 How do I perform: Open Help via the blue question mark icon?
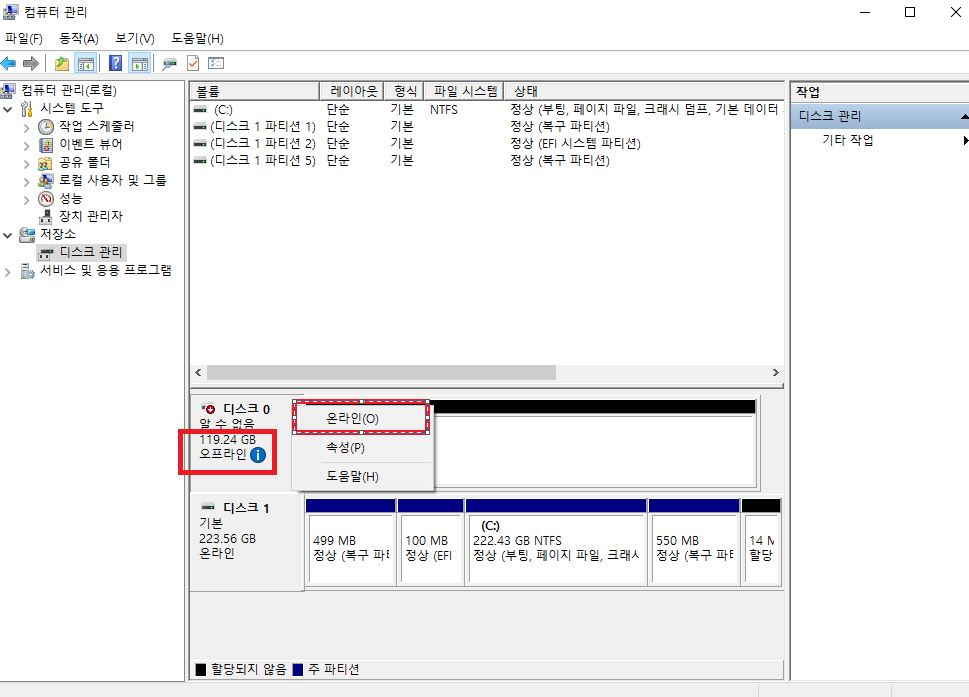(116, 63)
